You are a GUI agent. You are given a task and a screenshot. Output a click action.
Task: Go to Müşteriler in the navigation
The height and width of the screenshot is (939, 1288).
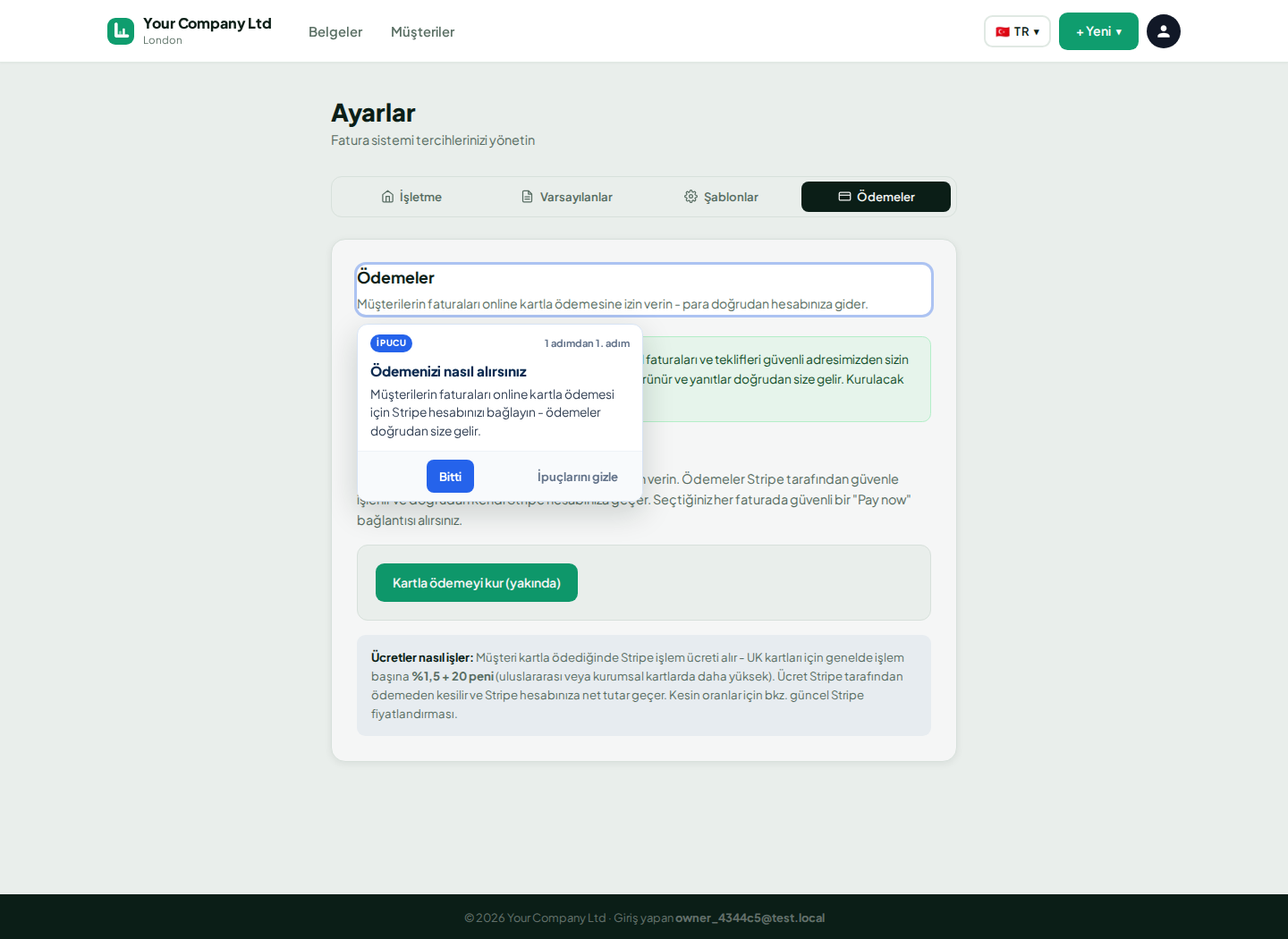coord(422,32)
